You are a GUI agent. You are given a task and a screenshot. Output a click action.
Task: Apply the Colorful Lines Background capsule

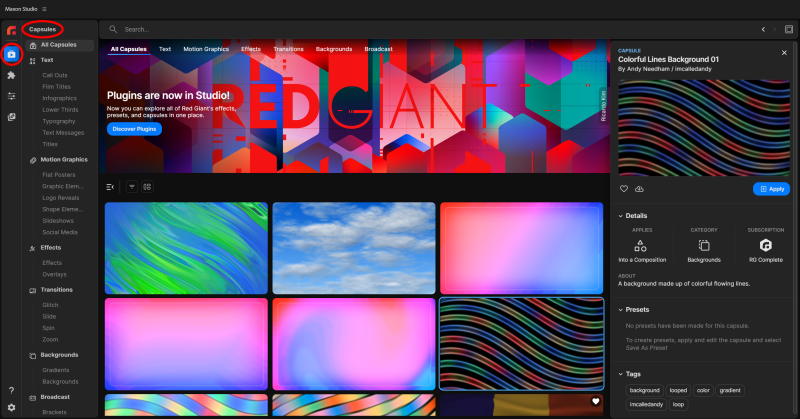pyautogui.click(x=771, y=189)
